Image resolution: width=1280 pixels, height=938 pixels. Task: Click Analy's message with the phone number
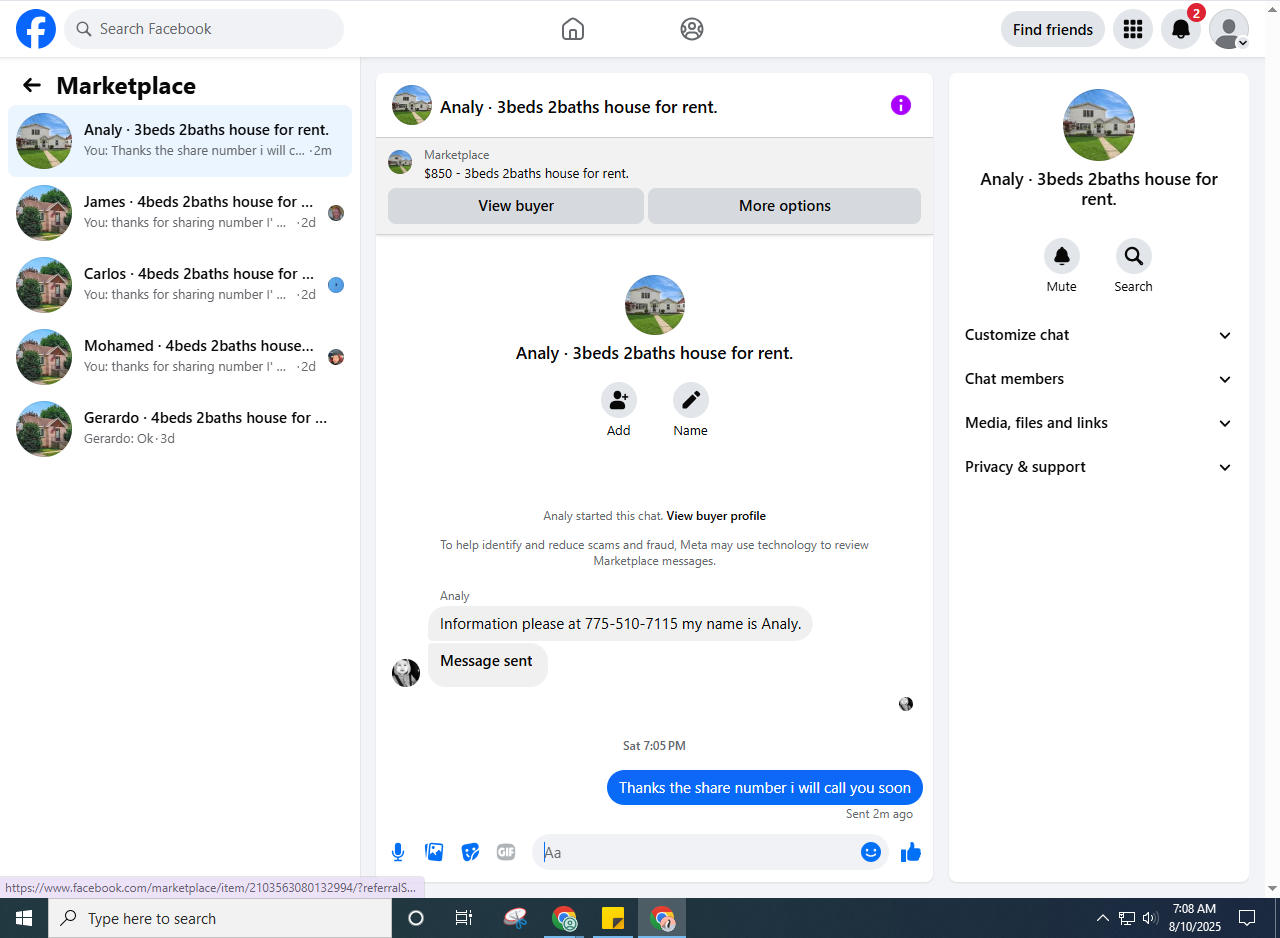pyautogui.click(x=621, y=624)
